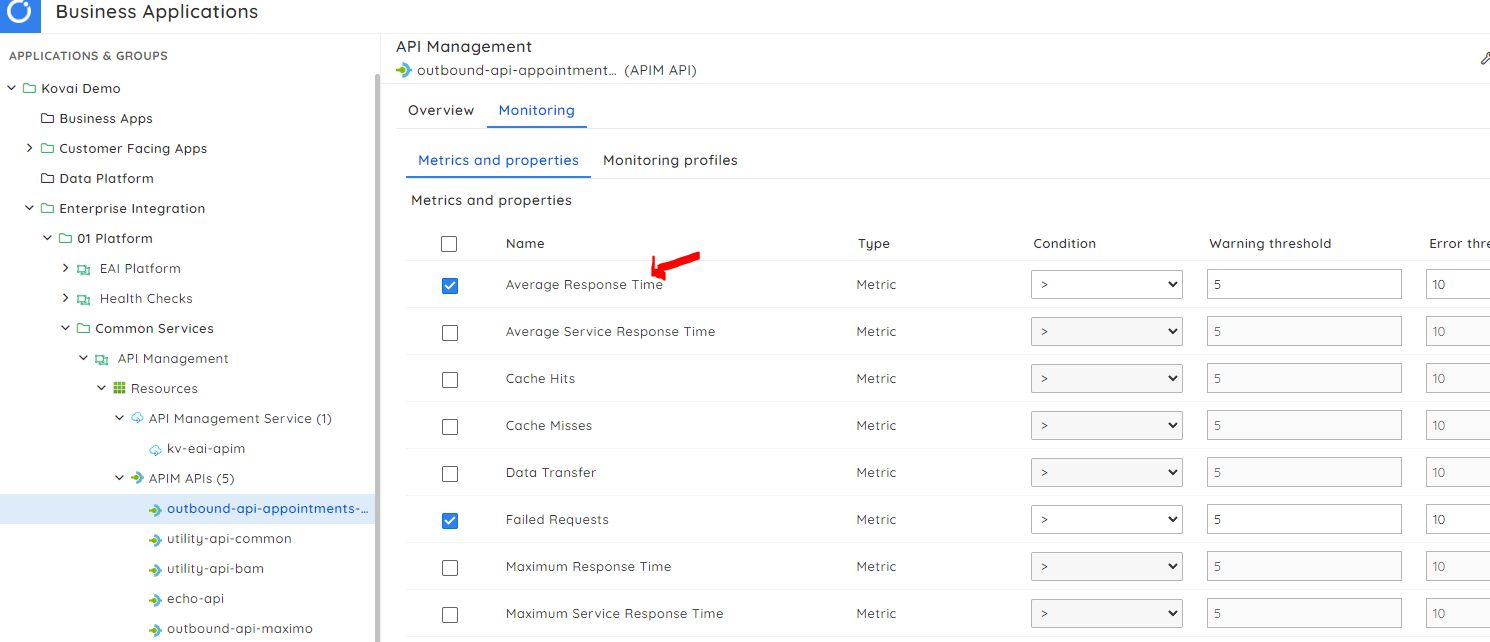1490x642 pixels.
Task: Select utility-api-common in the tree
Action: coord(229,539)
